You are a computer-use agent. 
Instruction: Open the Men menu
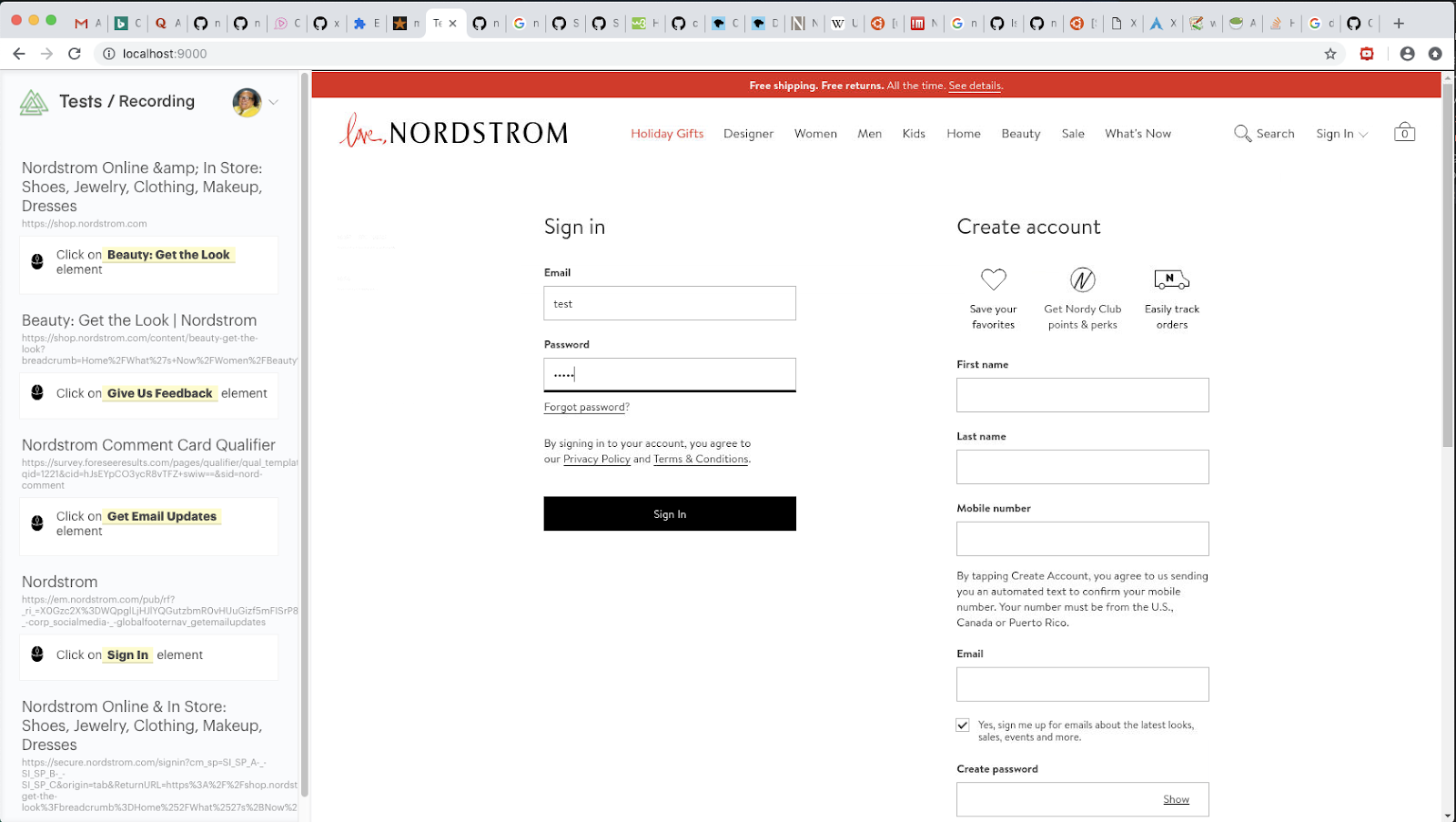869,134
